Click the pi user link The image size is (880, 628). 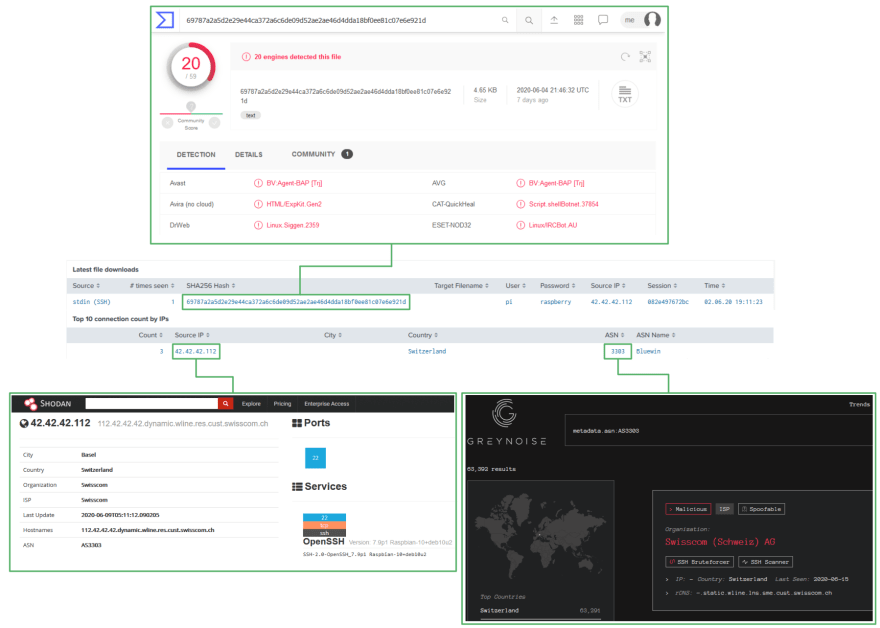click(508, 302)
